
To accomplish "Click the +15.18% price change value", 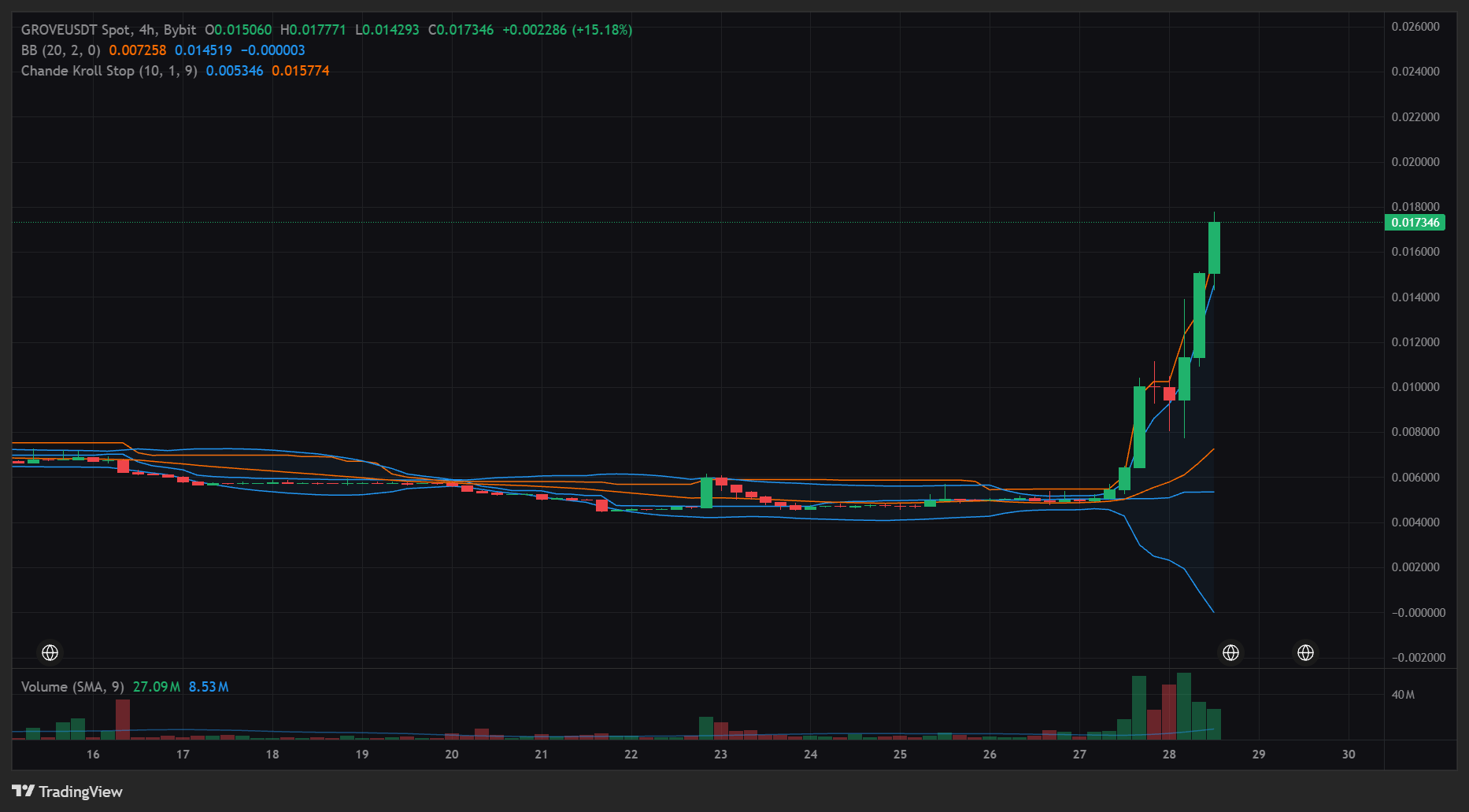I will [x=602, y=30].
